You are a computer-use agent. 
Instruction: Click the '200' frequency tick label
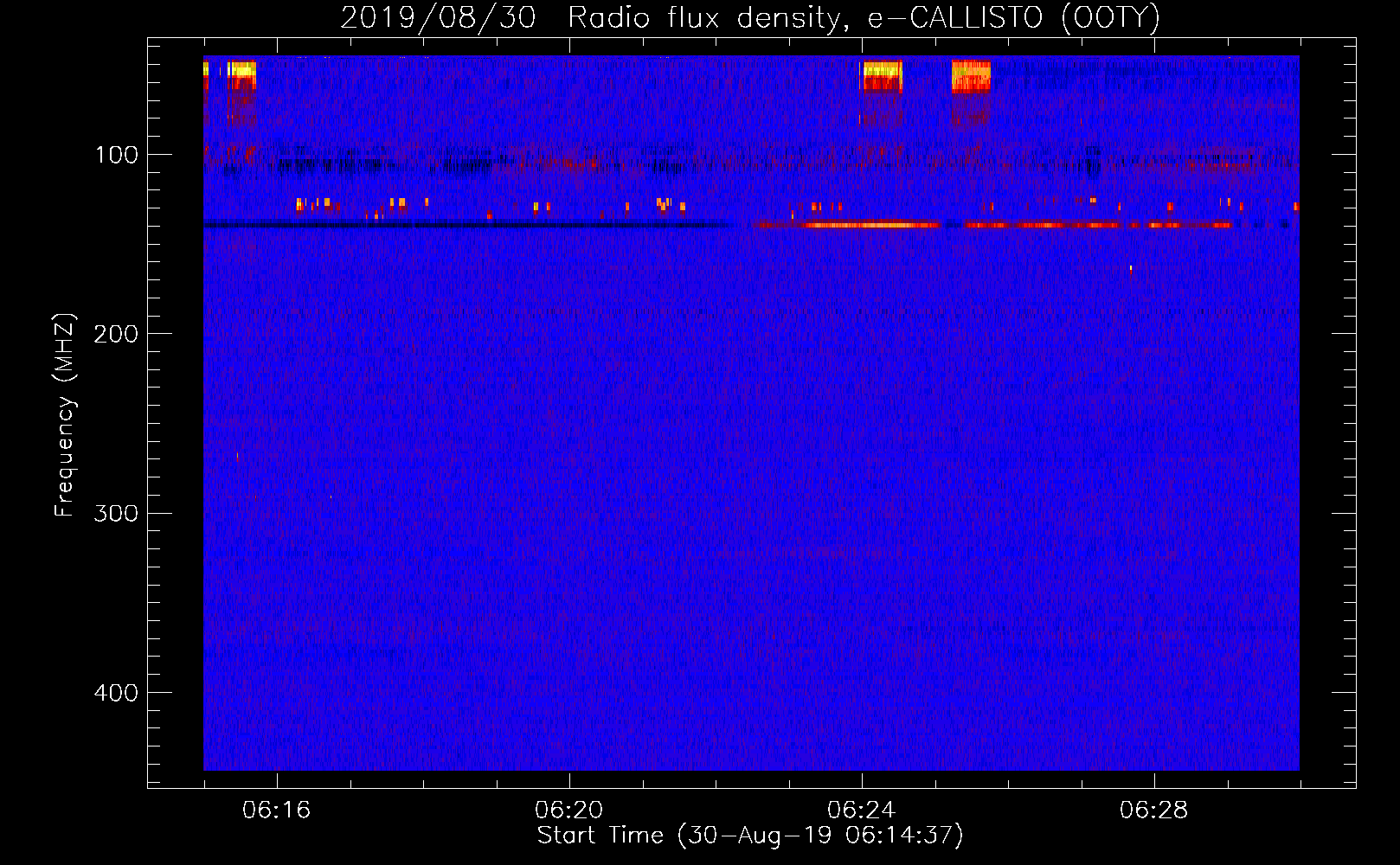116,334
